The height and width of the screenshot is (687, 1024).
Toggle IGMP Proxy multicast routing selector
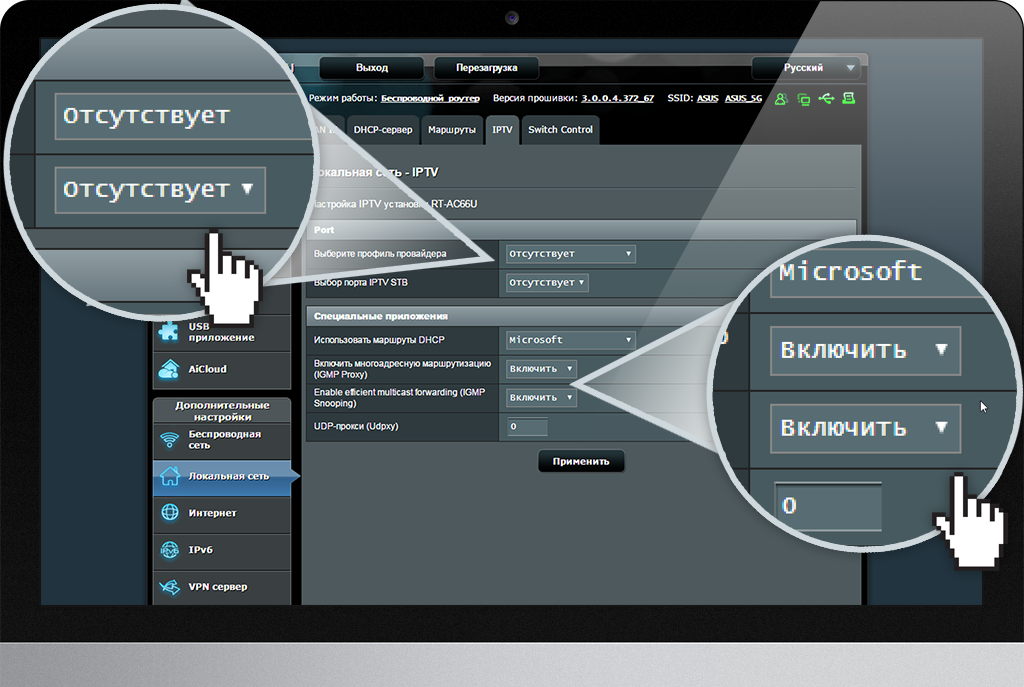pyautogui.click(x=542, y=369)
